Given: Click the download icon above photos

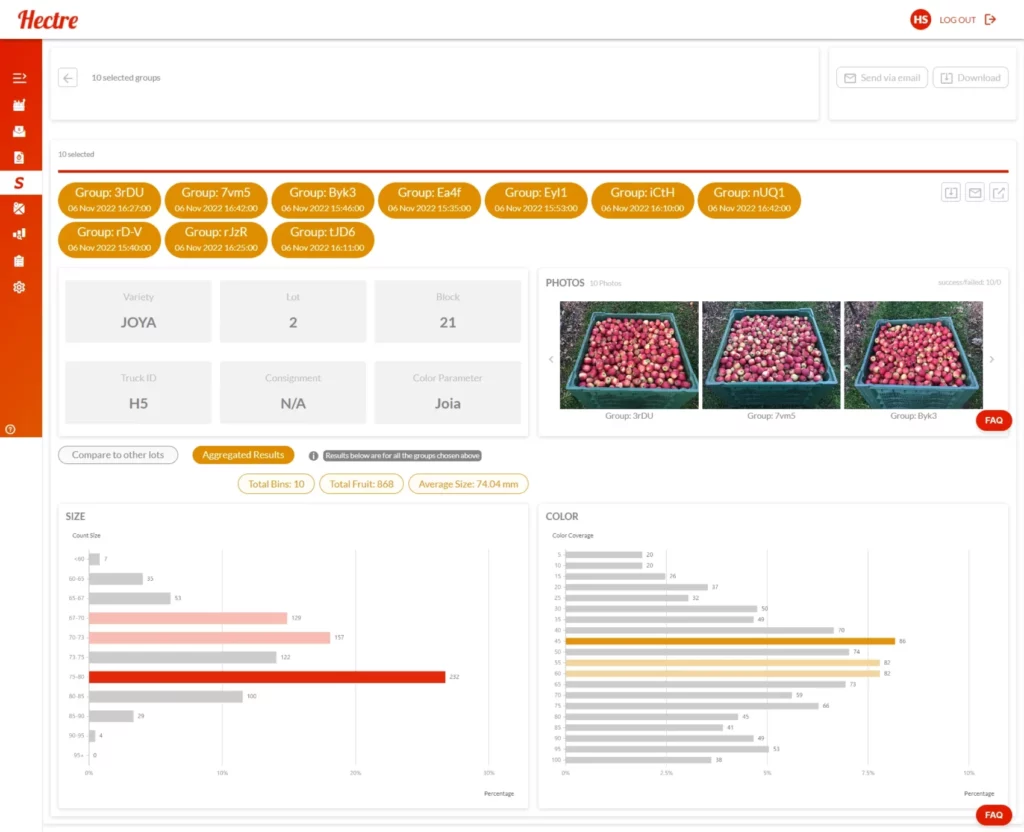Looking at the screenshot, I should (950, 193).
